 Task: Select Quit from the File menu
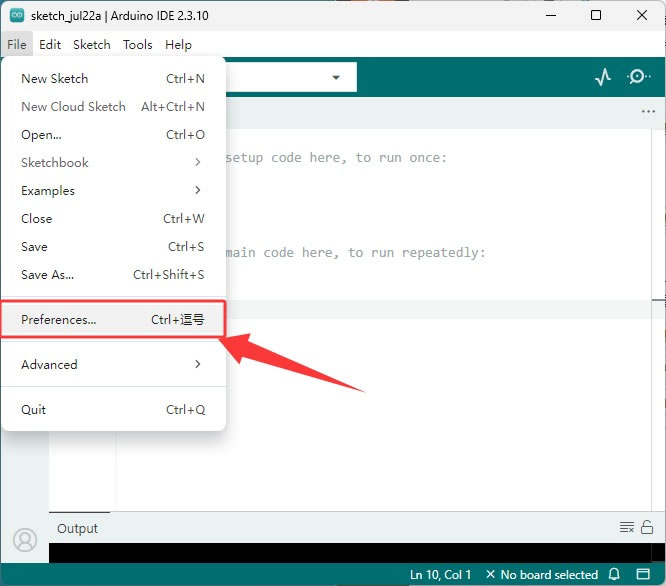point(113,409)
